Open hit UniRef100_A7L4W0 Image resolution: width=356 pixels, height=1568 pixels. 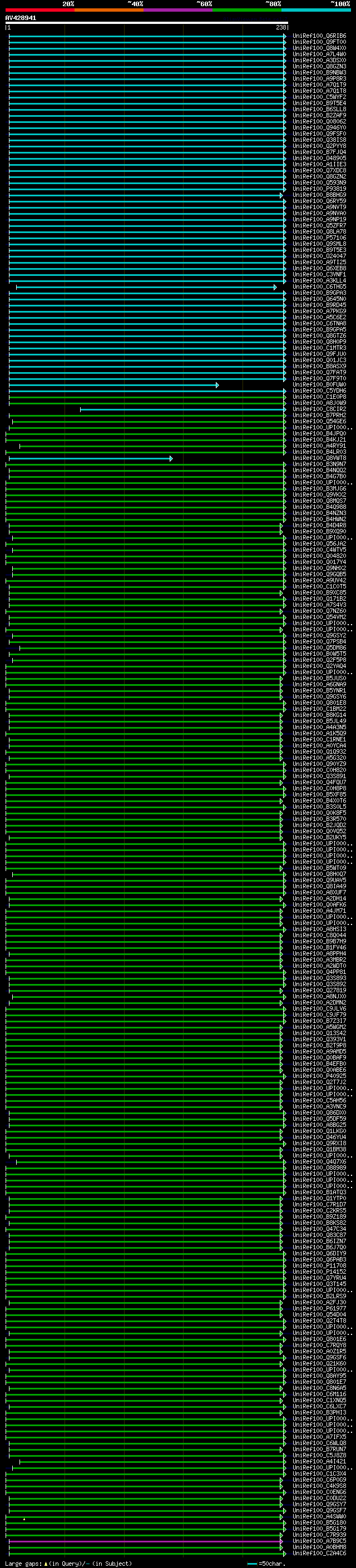point(319,54)
